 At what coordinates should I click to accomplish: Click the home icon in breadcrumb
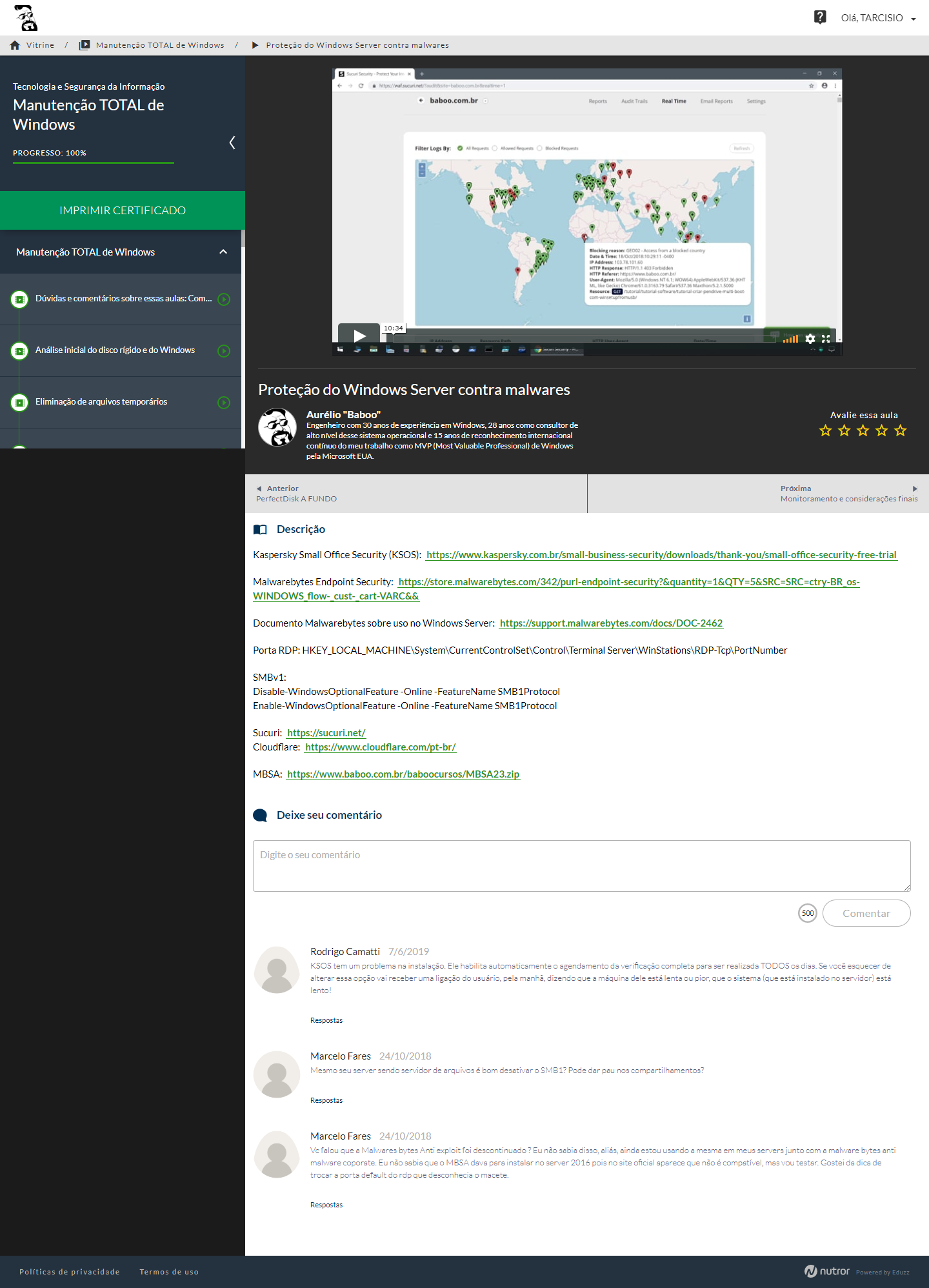tap(15, 45)
